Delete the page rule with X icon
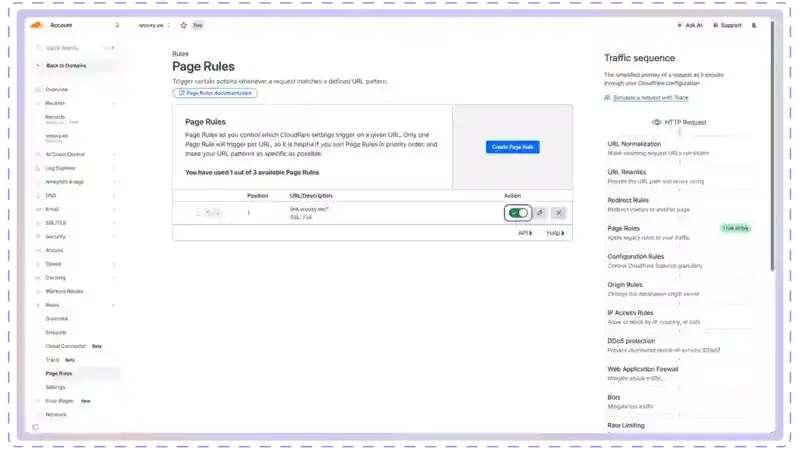 point(558,213)
